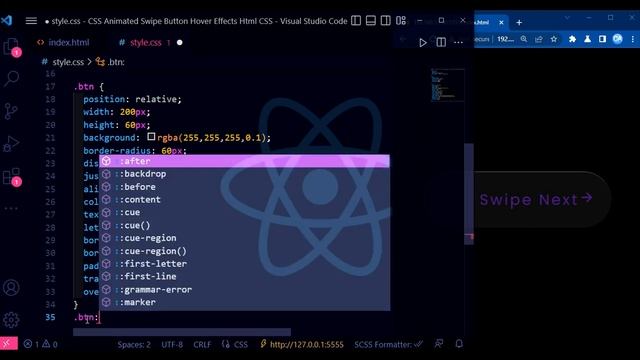Choose ::first-line suggestion

coord(244,277)
